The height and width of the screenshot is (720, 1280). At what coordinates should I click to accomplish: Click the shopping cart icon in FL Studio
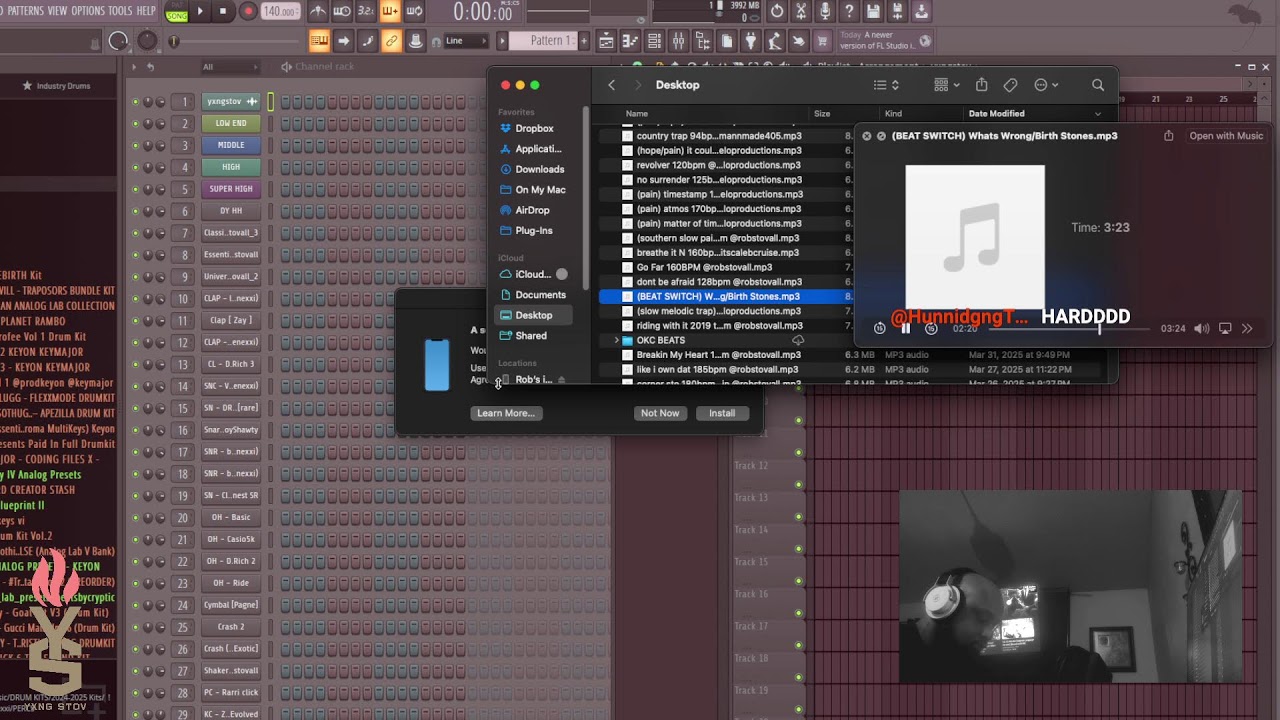(823, 41)
